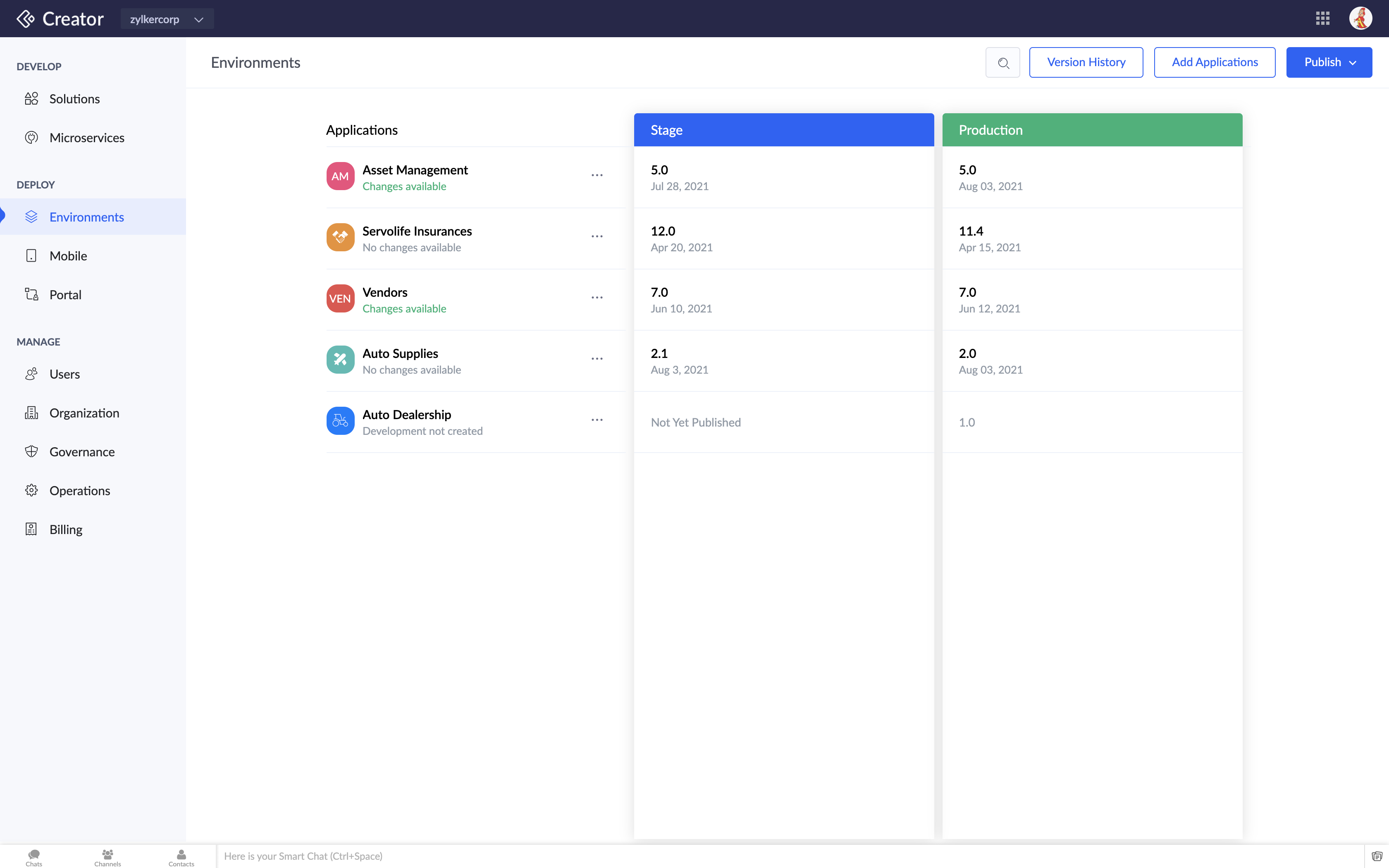Open Solutions in the Develop section
The width and height of the screenshot is (1389, 868).
coord(74,98)
